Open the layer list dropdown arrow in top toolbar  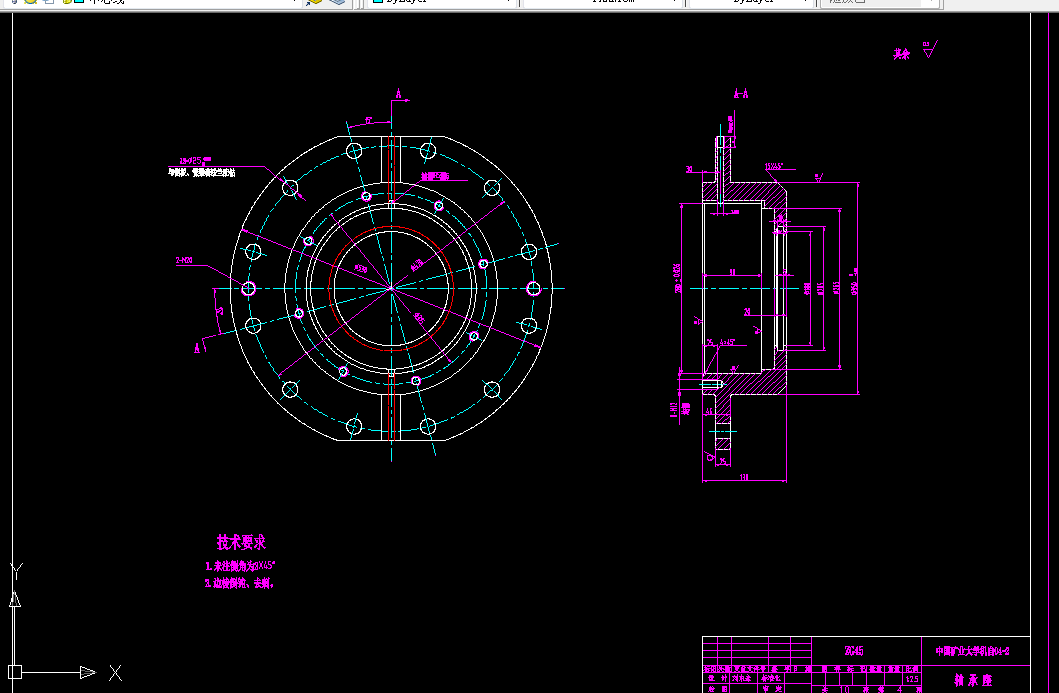click(295, 2)
